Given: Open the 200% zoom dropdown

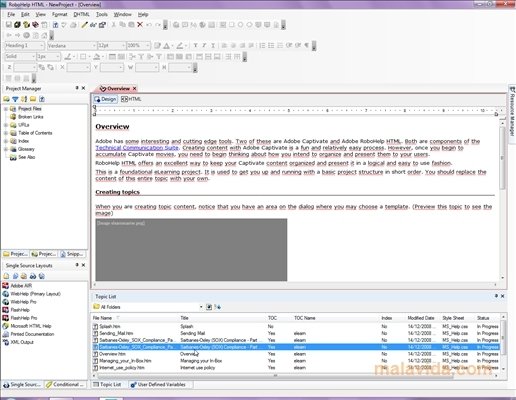Looking at the screenshot, I should pos(148,46).
